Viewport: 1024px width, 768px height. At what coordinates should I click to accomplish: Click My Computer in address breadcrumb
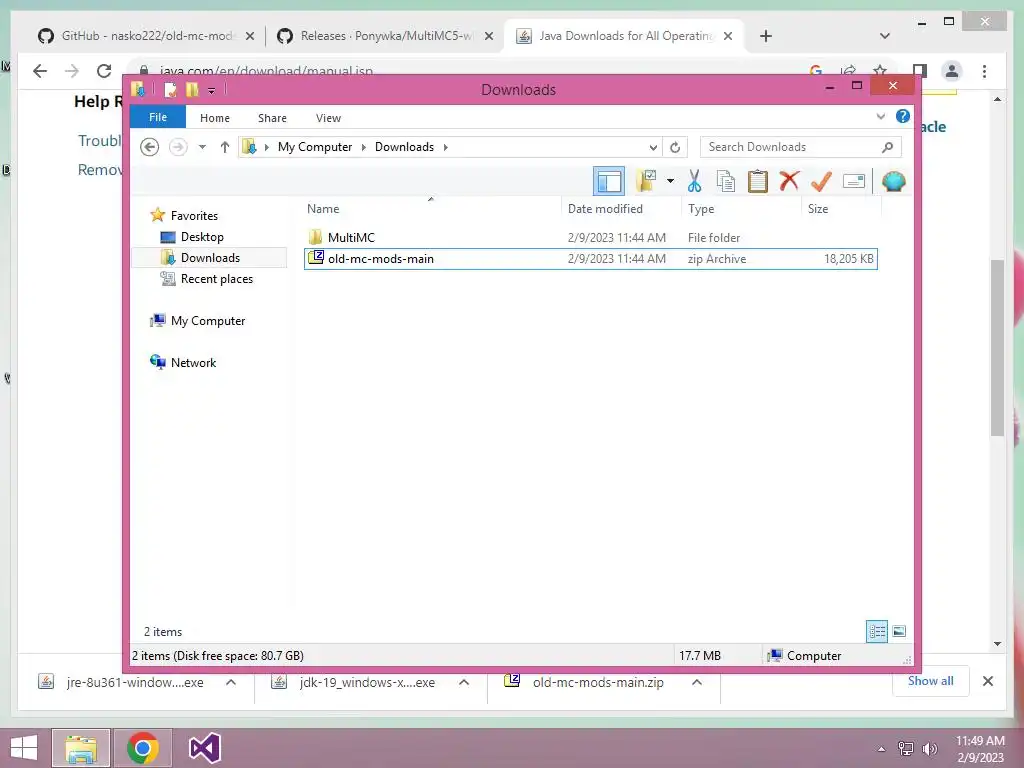pos(315,147)
